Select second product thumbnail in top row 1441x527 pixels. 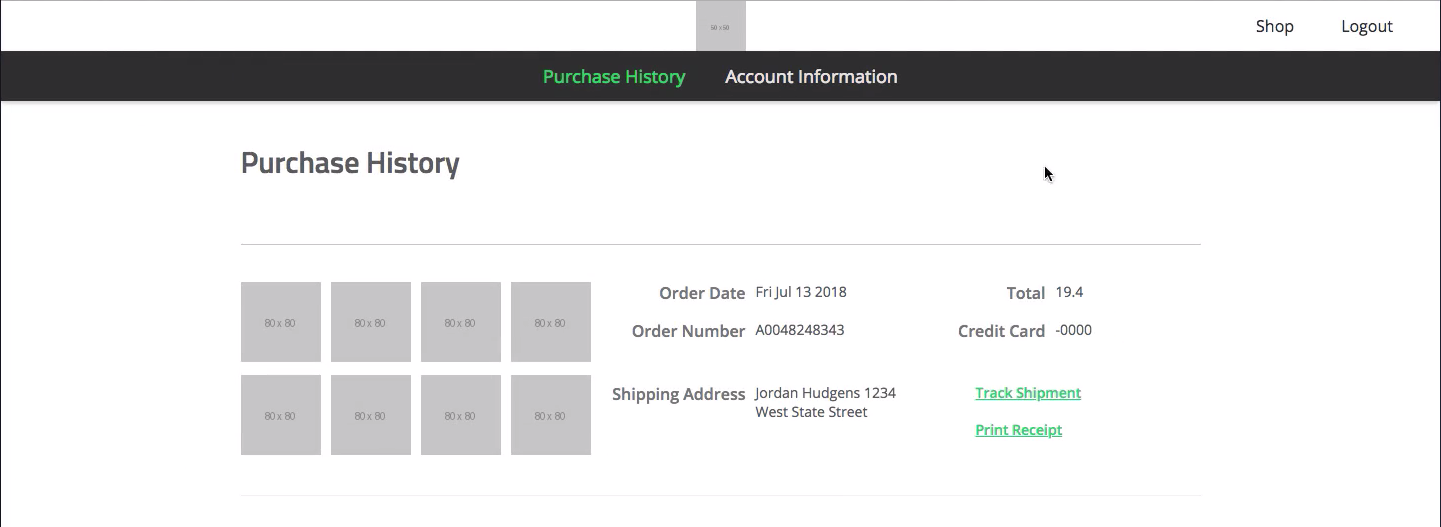tap(370, 322)
